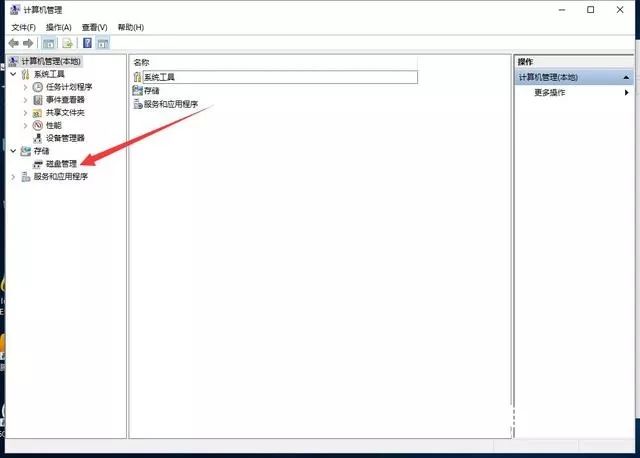The image size is (640, 458).
Task: Select 服务和应用程序 in the center list
Action: tap(171, 104)
